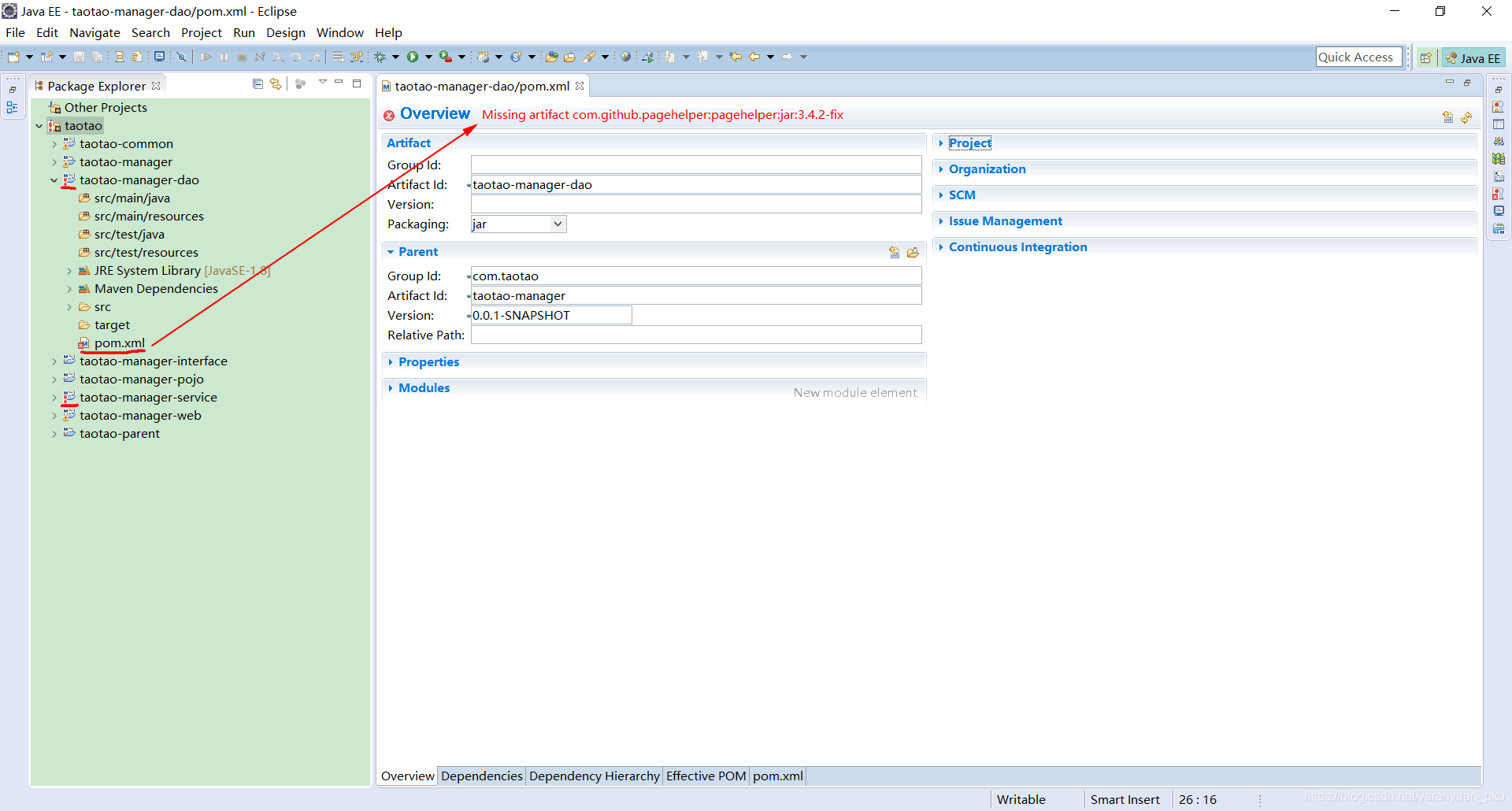Click the Run Last Tool icon
The height and width of the screenshot is (811, 1512).
446,57
